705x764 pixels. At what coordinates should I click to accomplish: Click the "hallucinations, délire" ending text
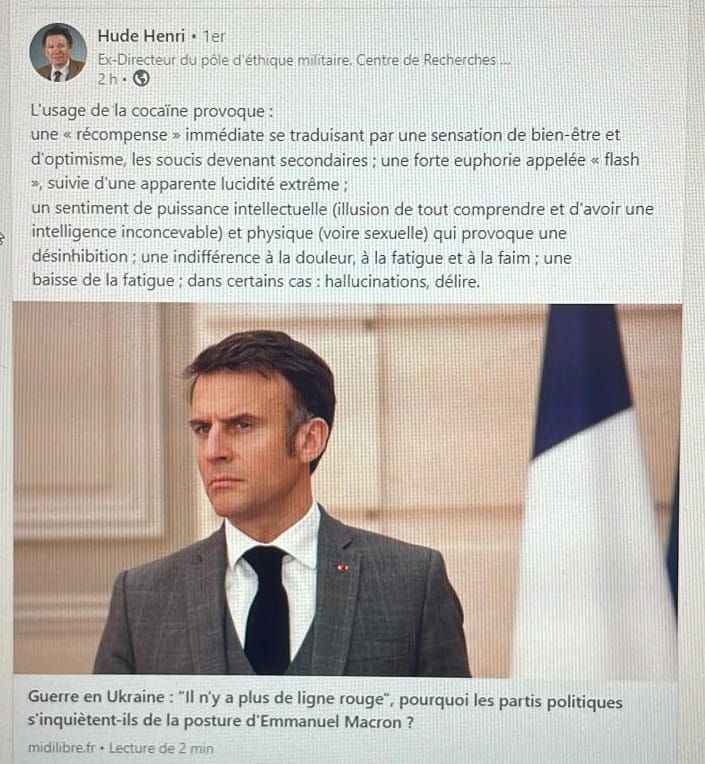(x=402, y=281)
